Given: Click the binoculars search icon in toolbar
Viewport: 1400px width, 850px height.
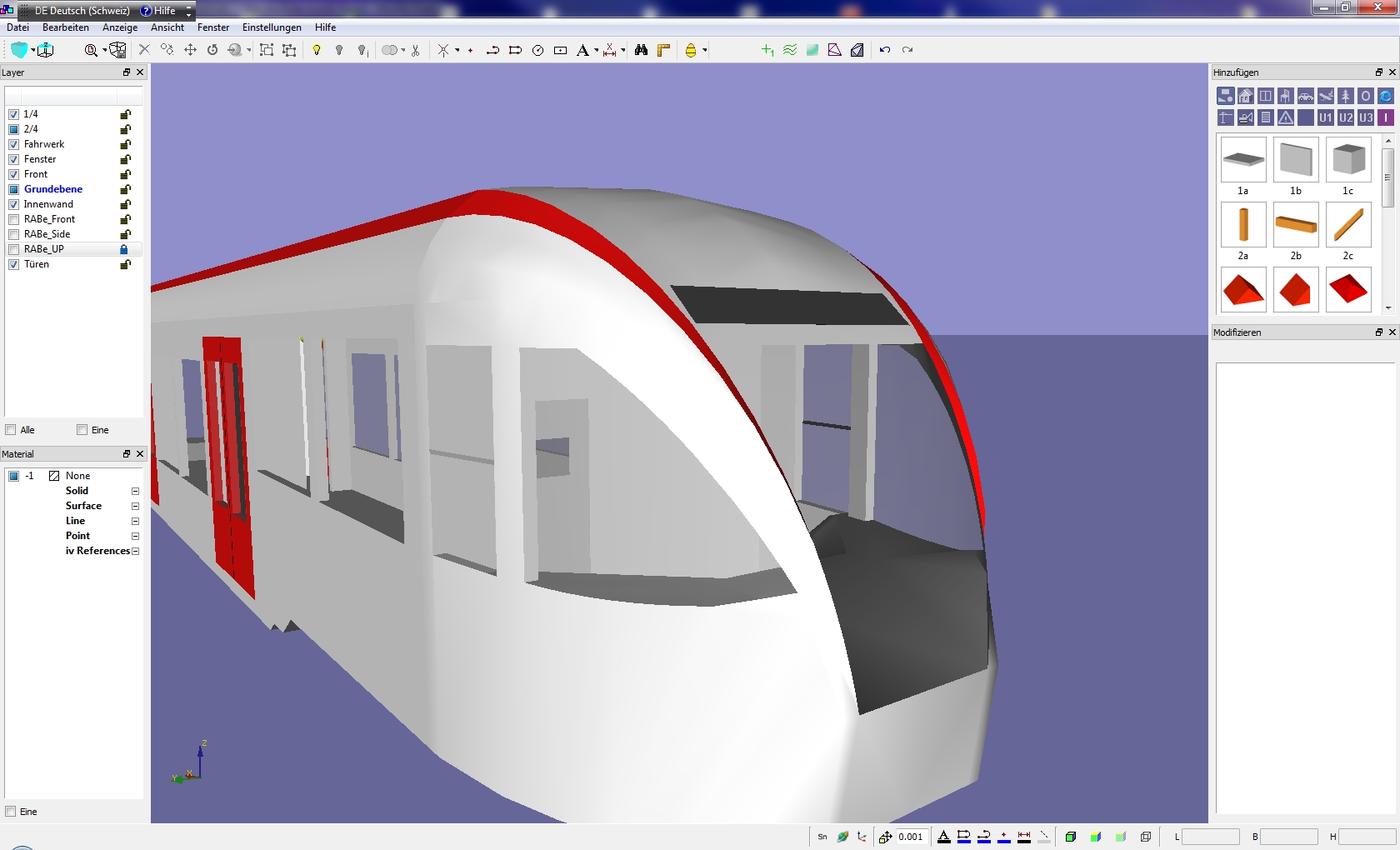Looking at the screenshot, I should tap(641, 50).
